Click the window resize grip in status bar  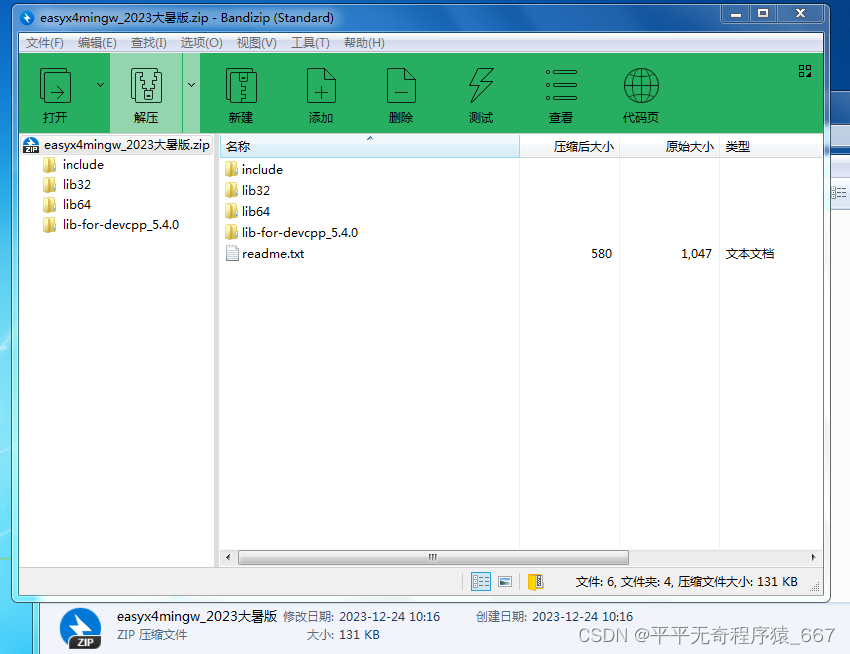coord(815,586)
